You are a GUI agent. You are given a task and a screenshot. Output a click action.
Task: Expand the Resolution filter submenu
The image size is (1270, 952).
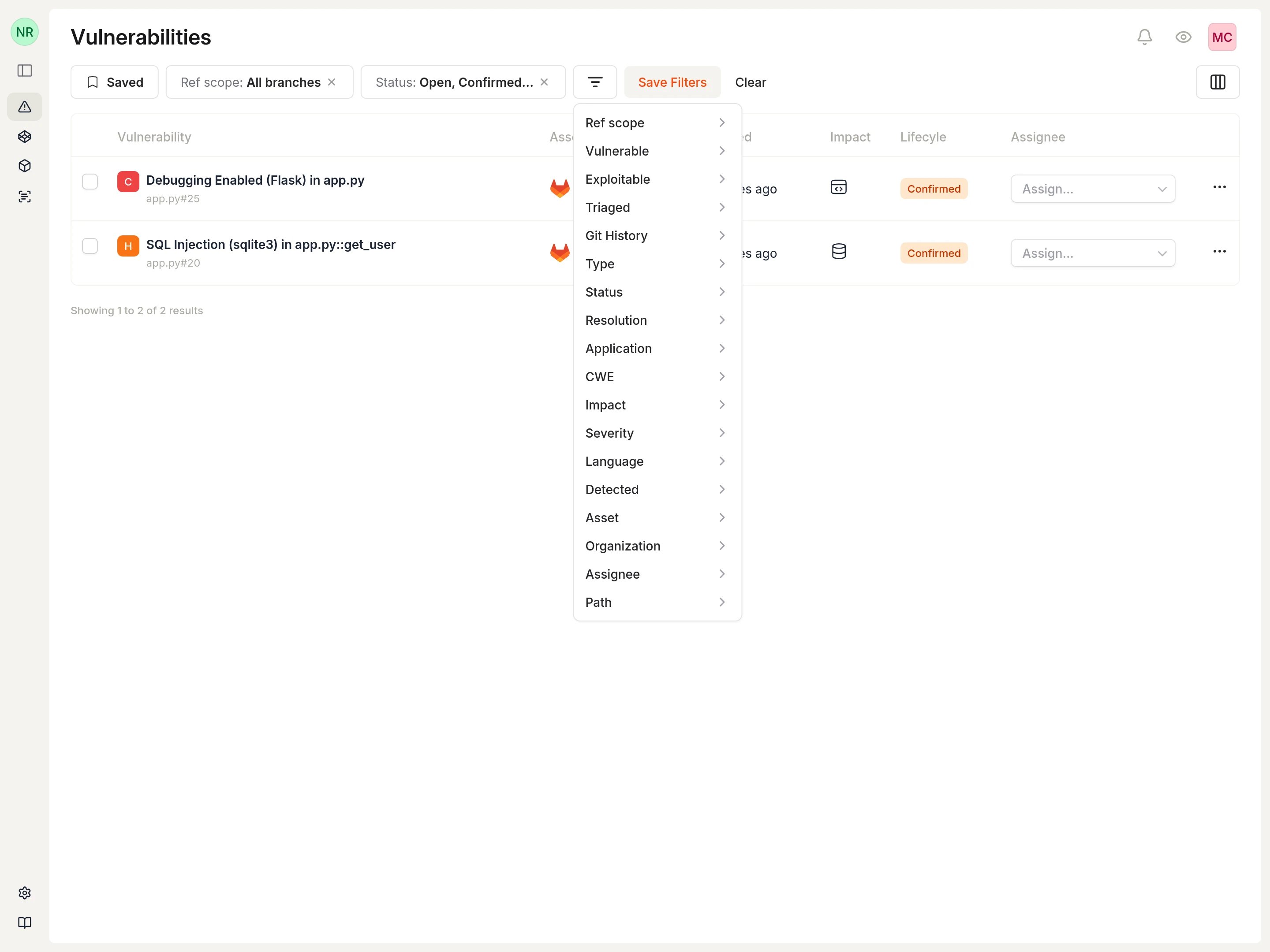[x=657, y=320]
